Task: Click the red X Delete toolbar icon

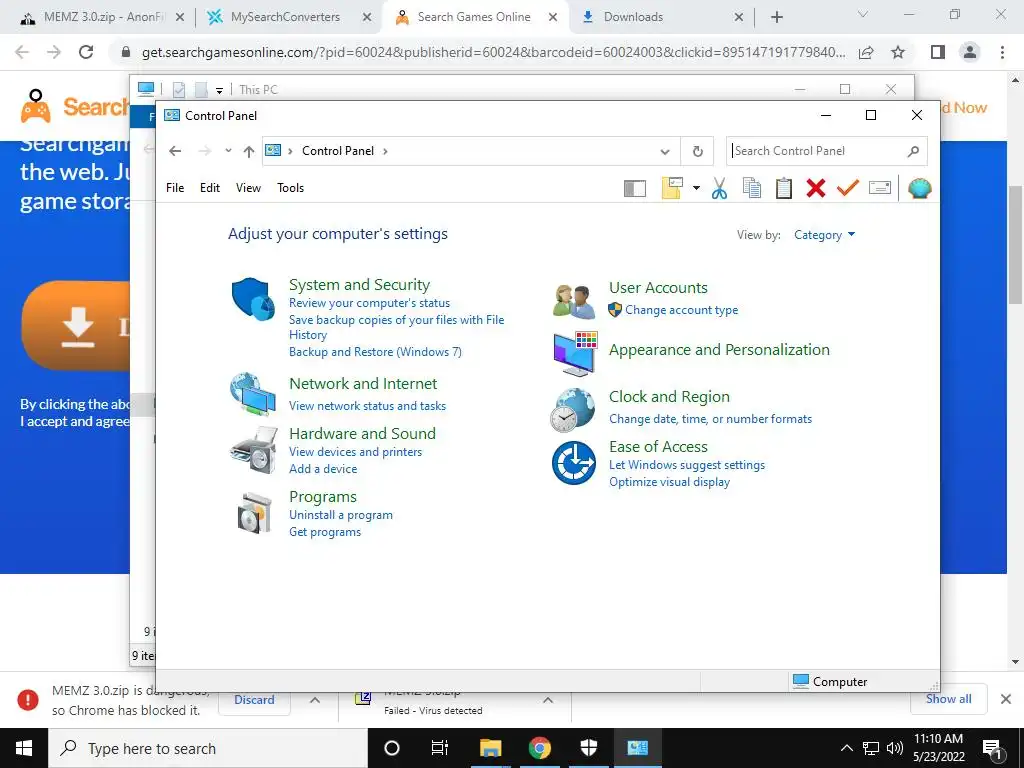Action: click(x=816, y=188)
